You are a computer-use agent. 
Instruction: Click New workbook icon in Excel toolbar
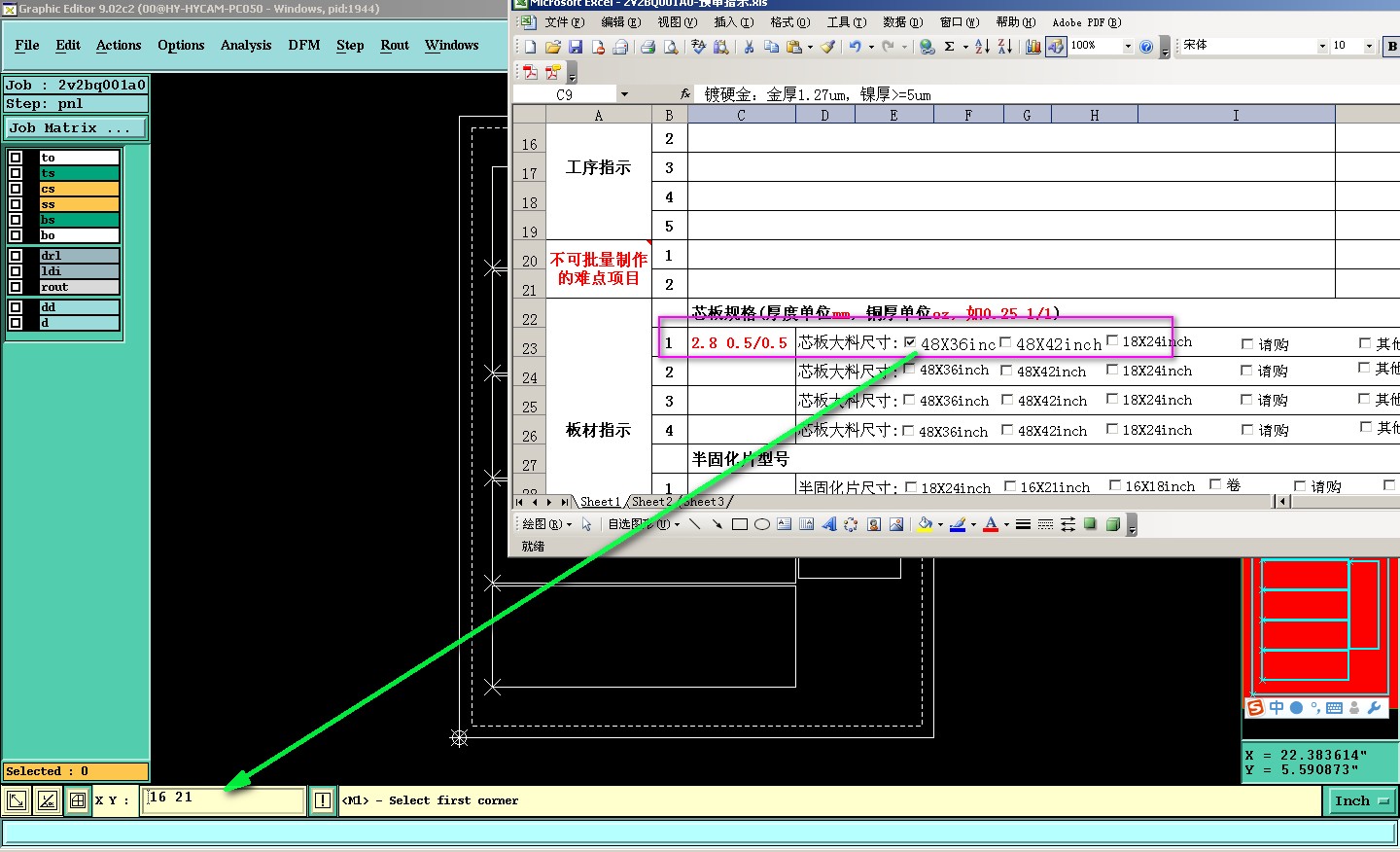[x=530, y=46]
